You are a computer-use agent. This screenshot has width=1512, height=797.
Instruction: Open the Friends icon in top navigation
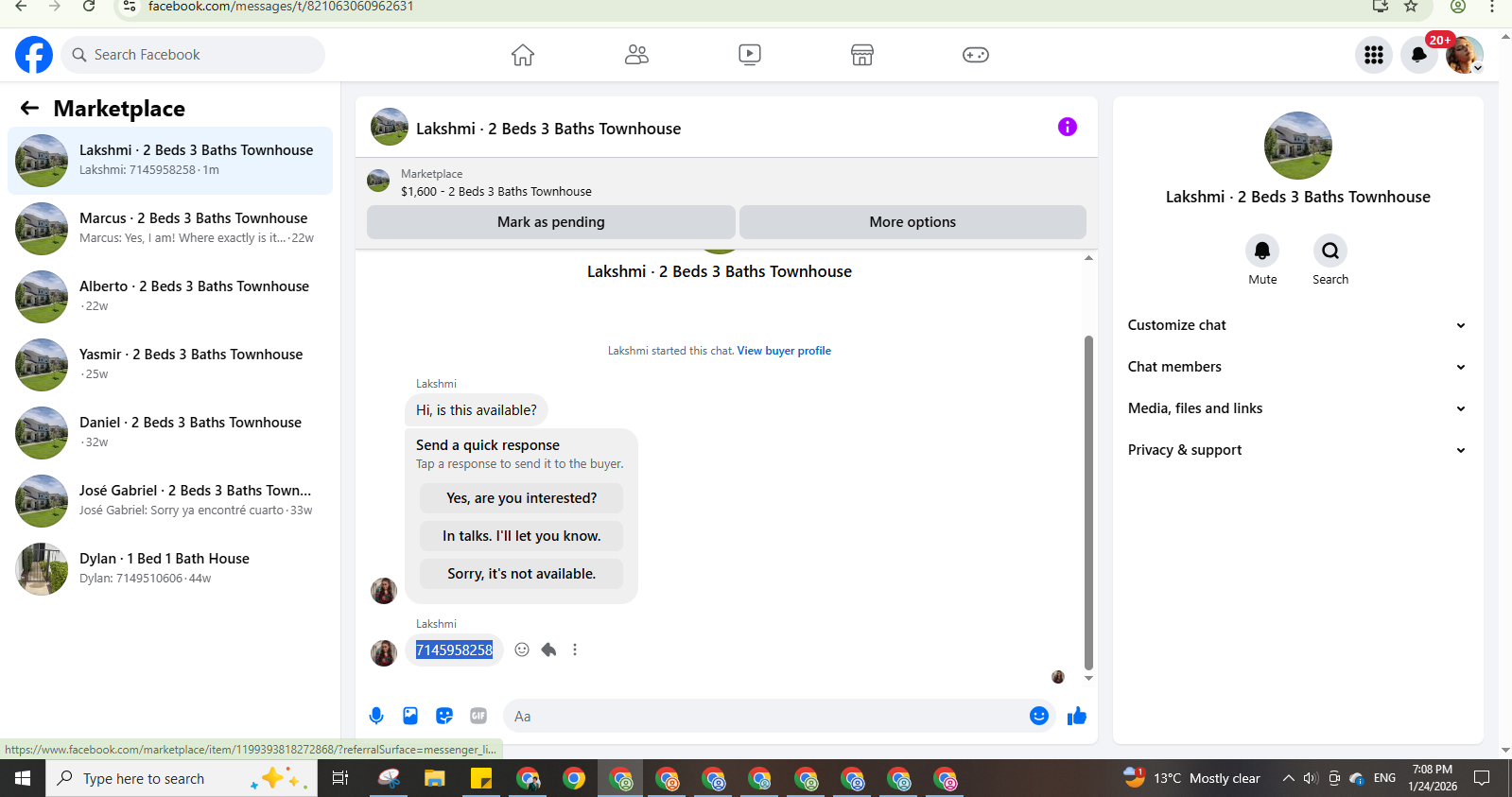coord(636,55)
